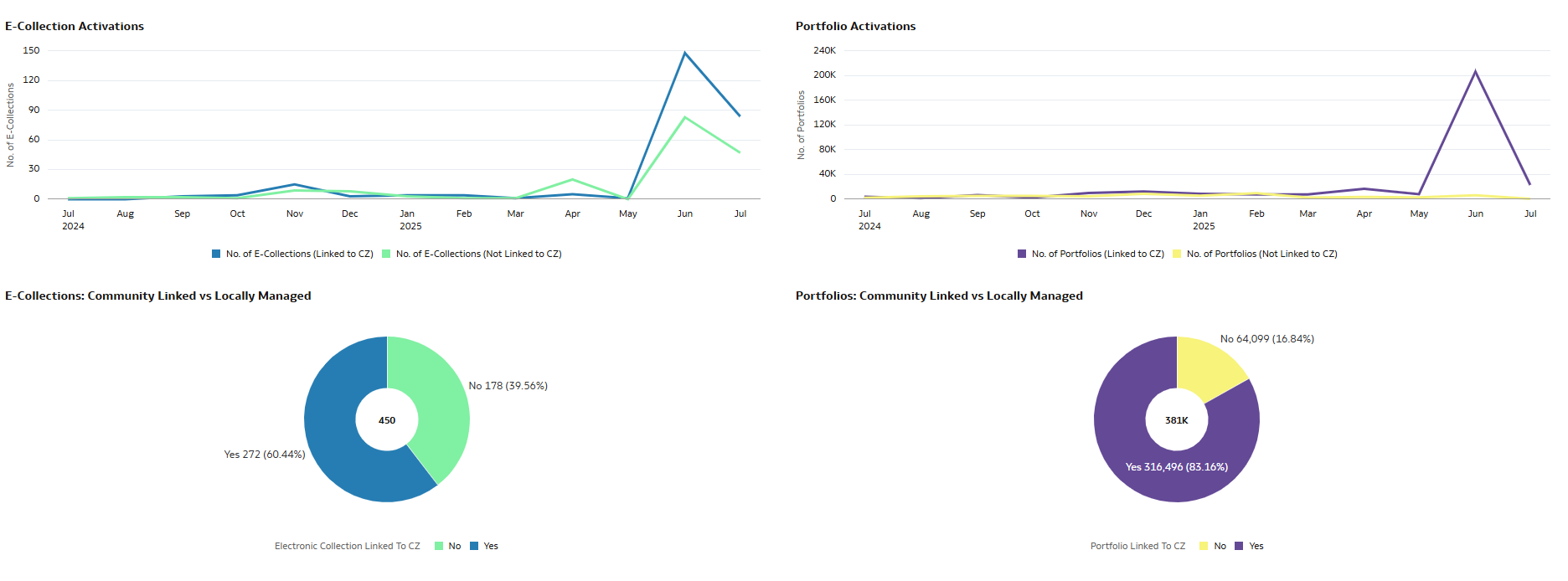
Task: Click yellow 'No' Portfolio pie legend swatch
Action: pyautogui.click(x=1204, y=546)
